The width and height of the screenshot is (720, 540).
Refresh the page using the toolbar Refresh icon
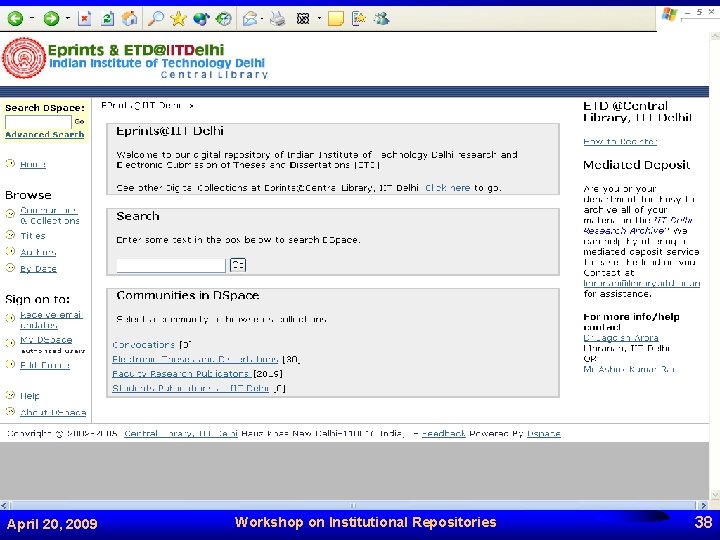coord(107,19)
